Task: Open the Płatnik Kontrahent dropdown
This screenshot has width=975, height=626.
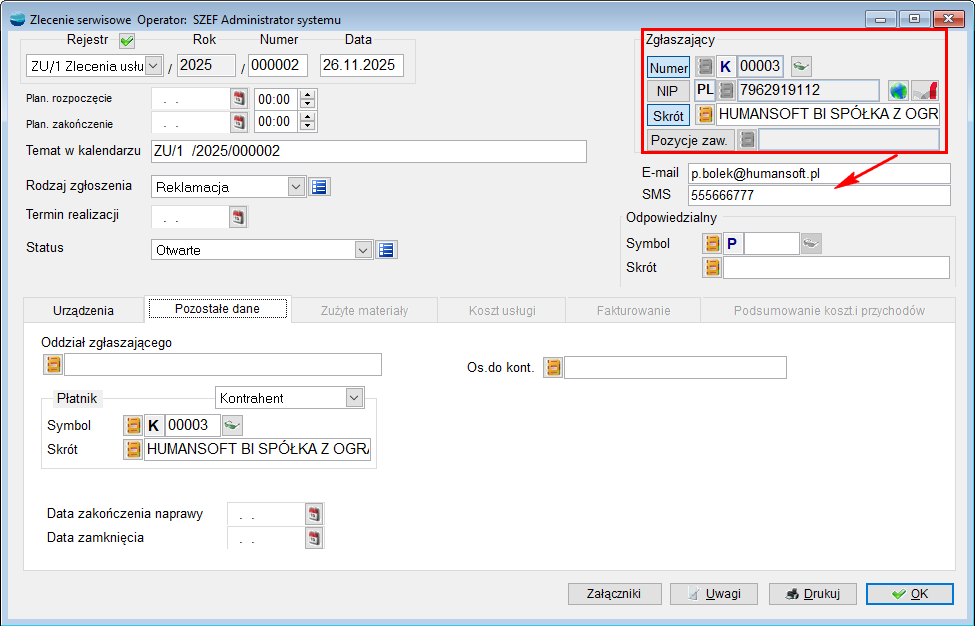Action: click(354, 398)
